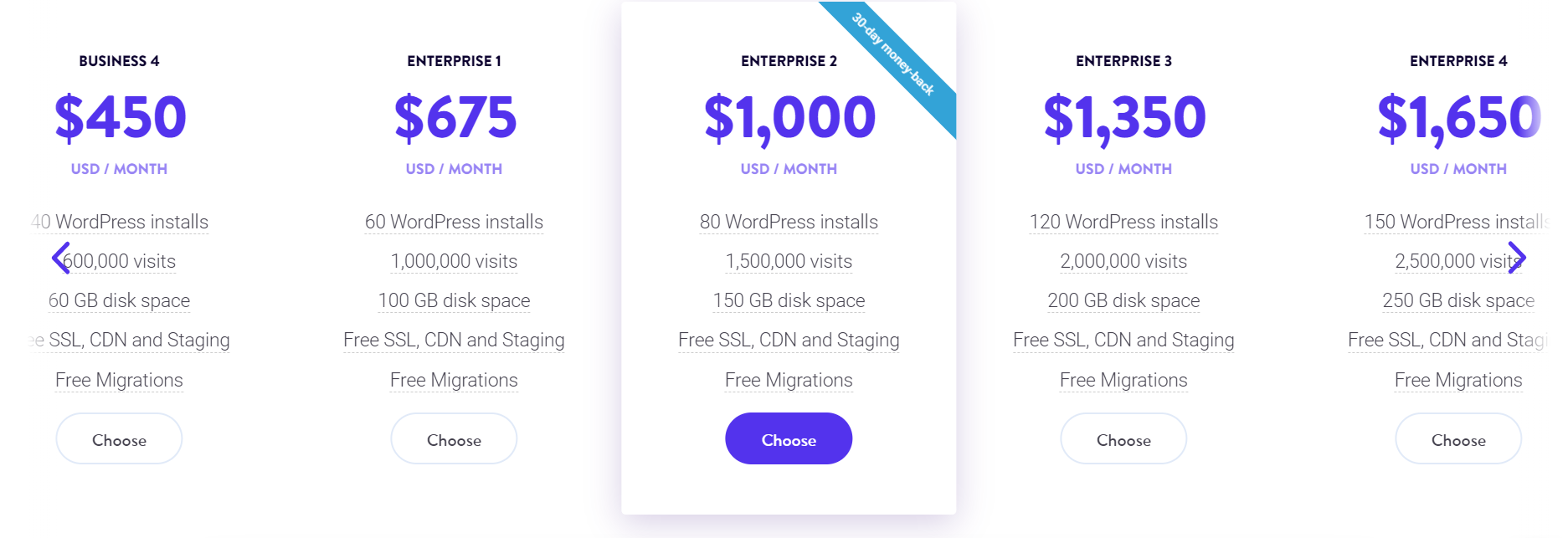This screenshot has width=1568, height=538.
Task: Choose the Business 4 plan
Action: (119, 439)
